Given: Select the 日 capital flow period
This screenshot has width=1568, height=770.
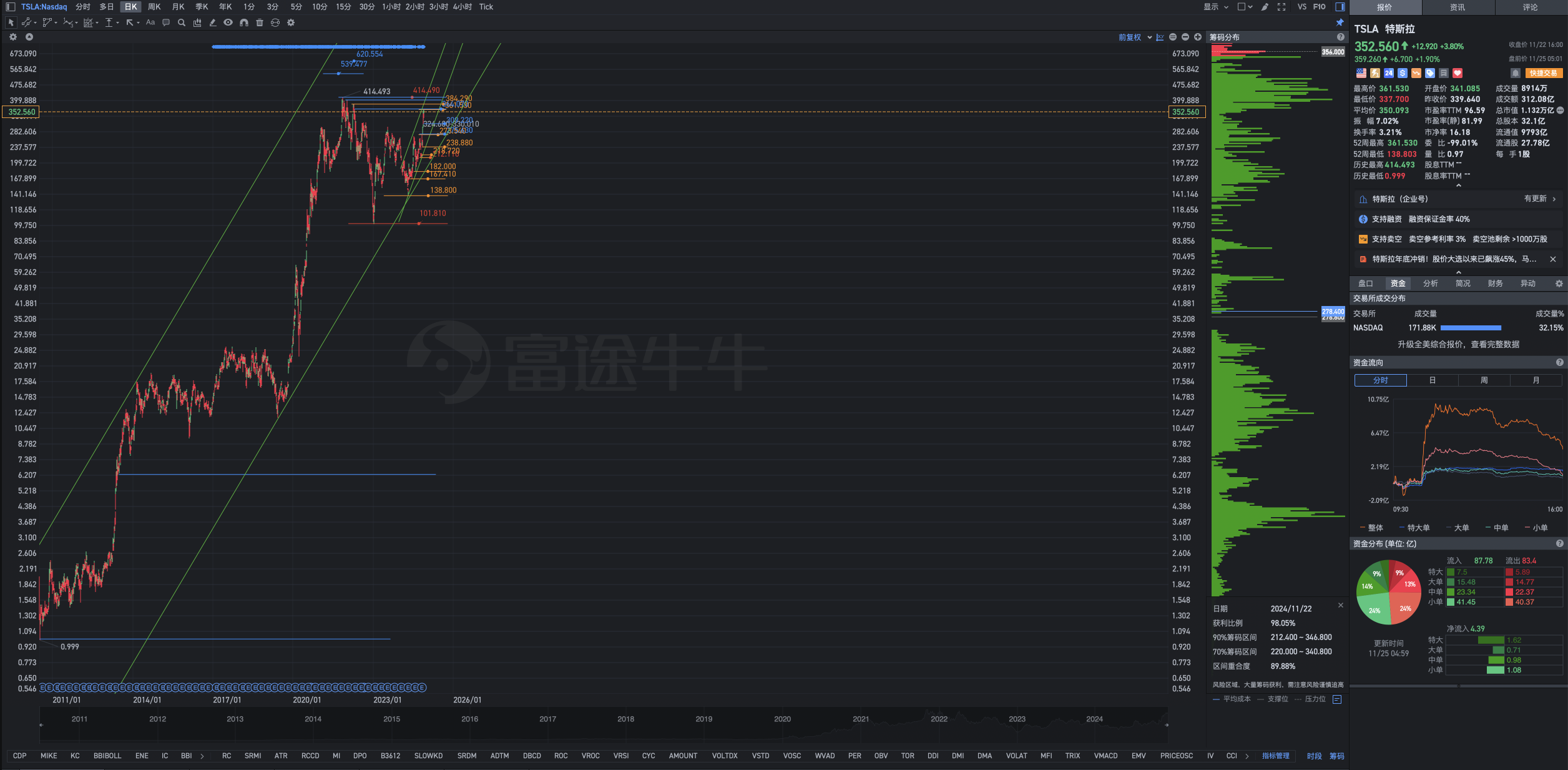Looking at the screenshot, I should coord(1433,380).
